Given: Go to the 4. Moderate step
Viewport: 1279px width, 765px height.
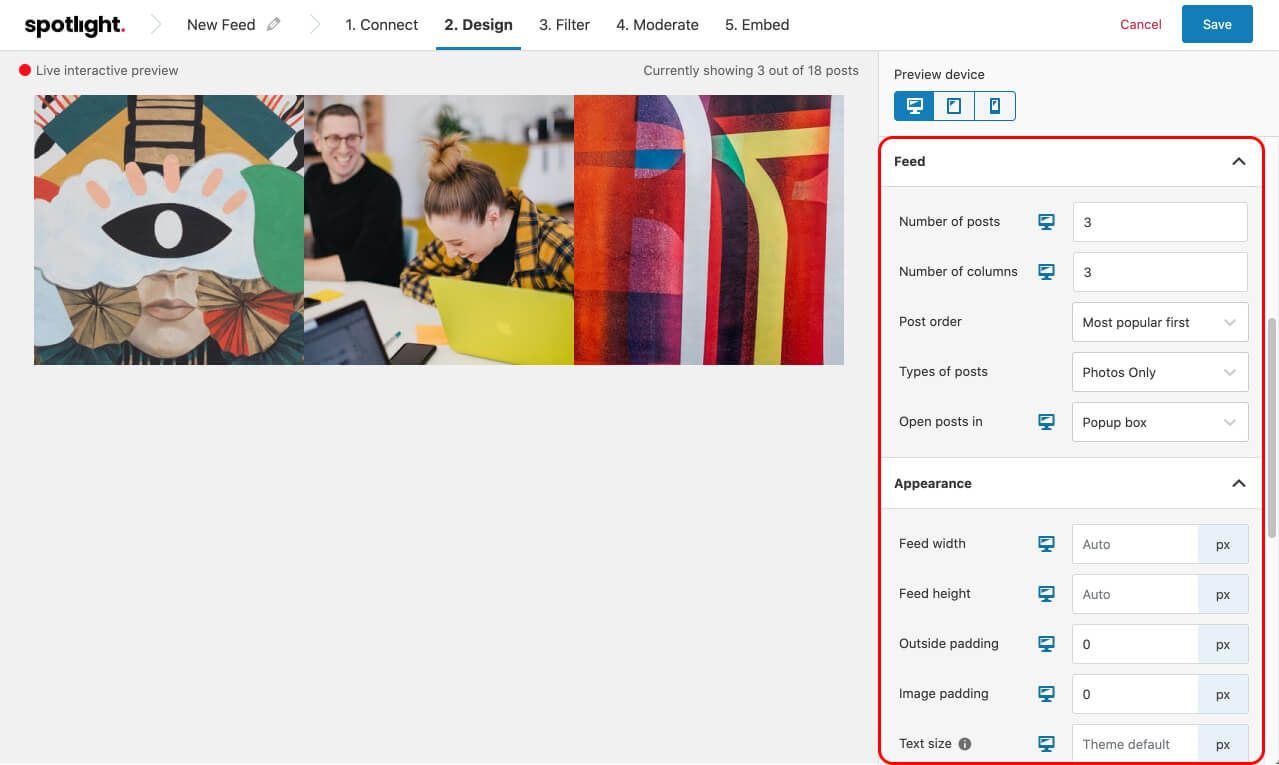Looking at the screenshot, I should pos(657,25).
